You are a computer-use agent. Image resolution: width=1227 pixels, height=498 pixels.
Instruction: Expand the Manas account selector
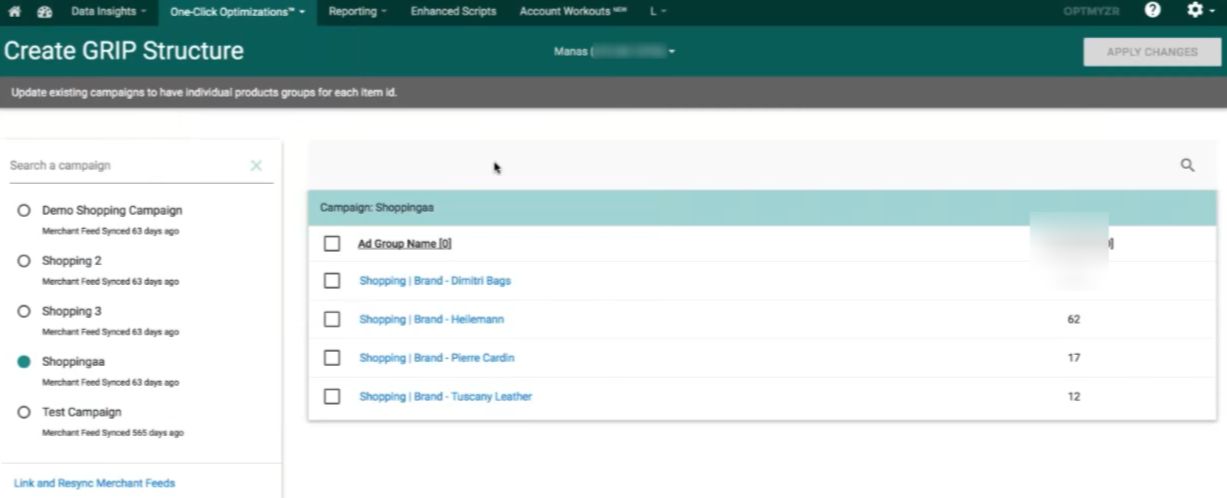(615, 51)
